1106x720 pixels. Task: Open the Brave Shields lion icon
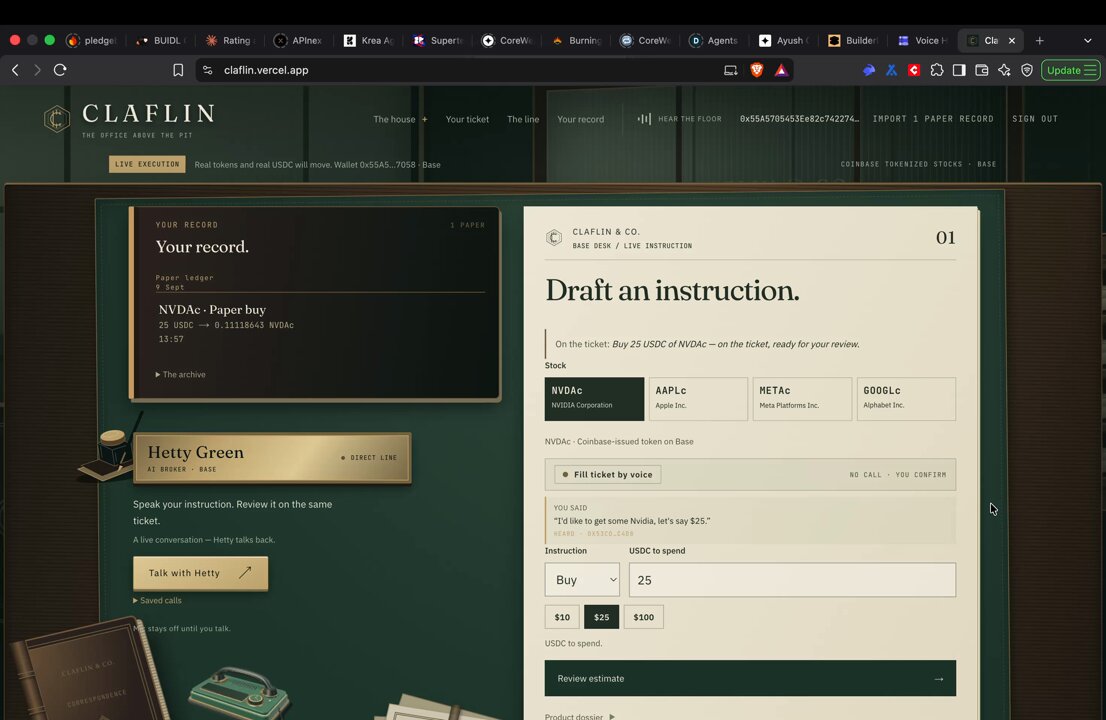point(756,70)
